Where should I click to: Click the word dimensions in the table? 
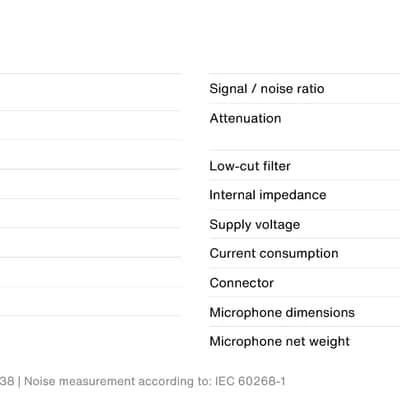pos(320,313)
